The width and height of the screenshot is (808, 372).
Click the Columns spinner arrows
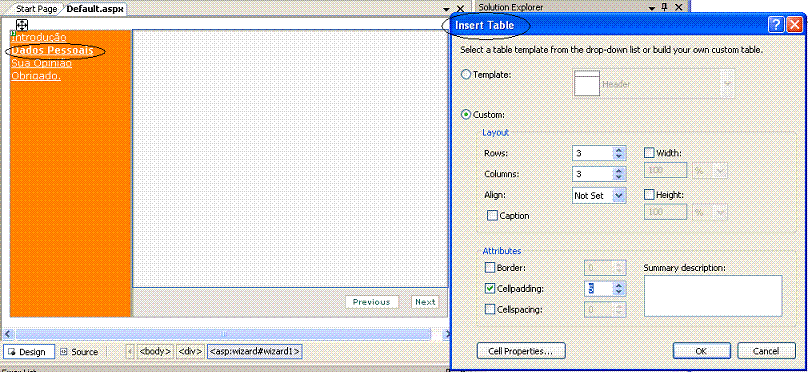(x=619, y=174)
